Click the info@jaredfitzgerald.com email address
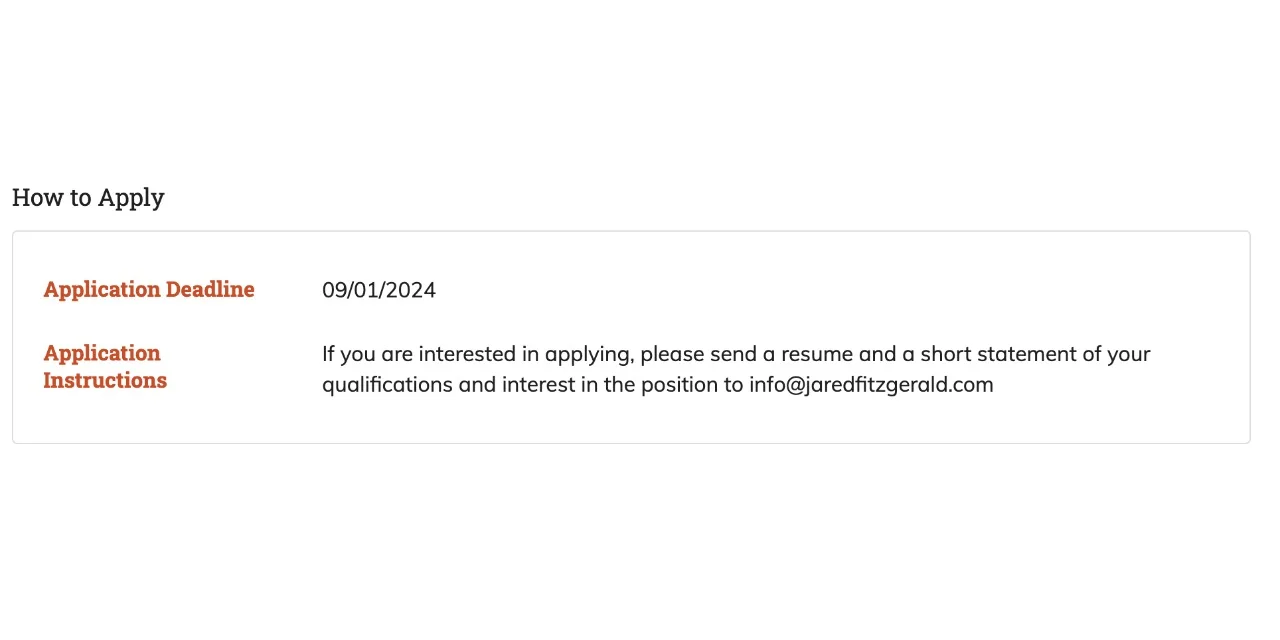 point(871,385)
